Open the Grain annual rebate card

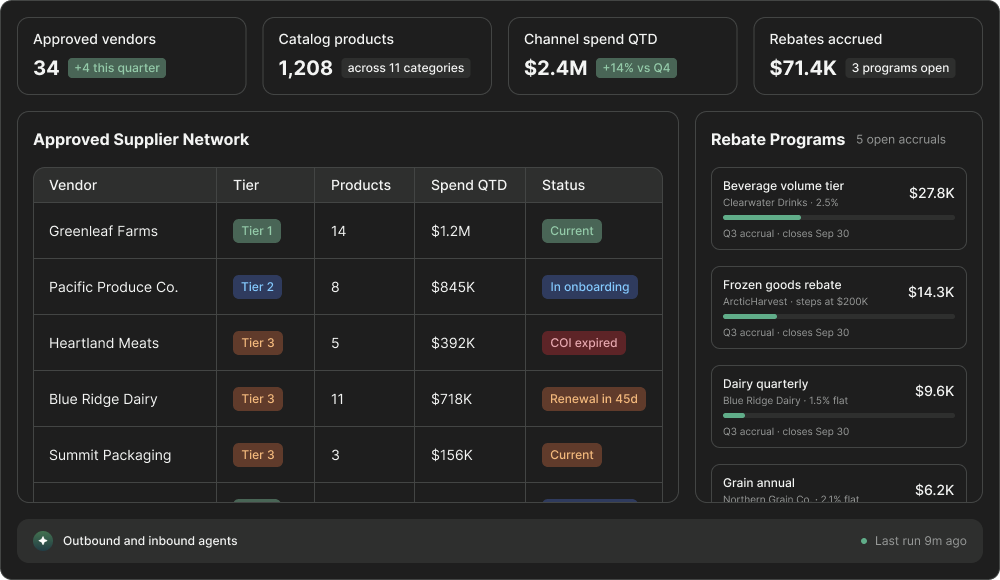838,484
